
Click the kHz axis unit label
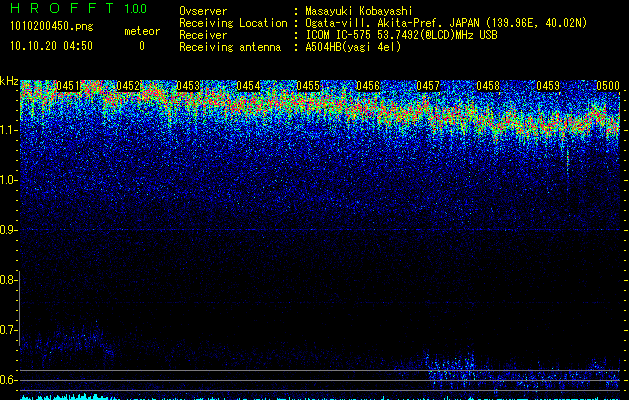click(9, 81)
